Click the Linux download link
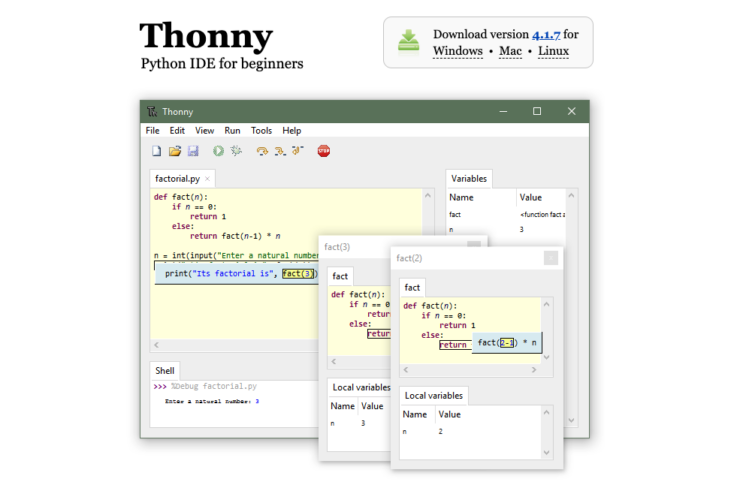Image resolution: width=740 pixels, height=482 pixels. (555, 51)
